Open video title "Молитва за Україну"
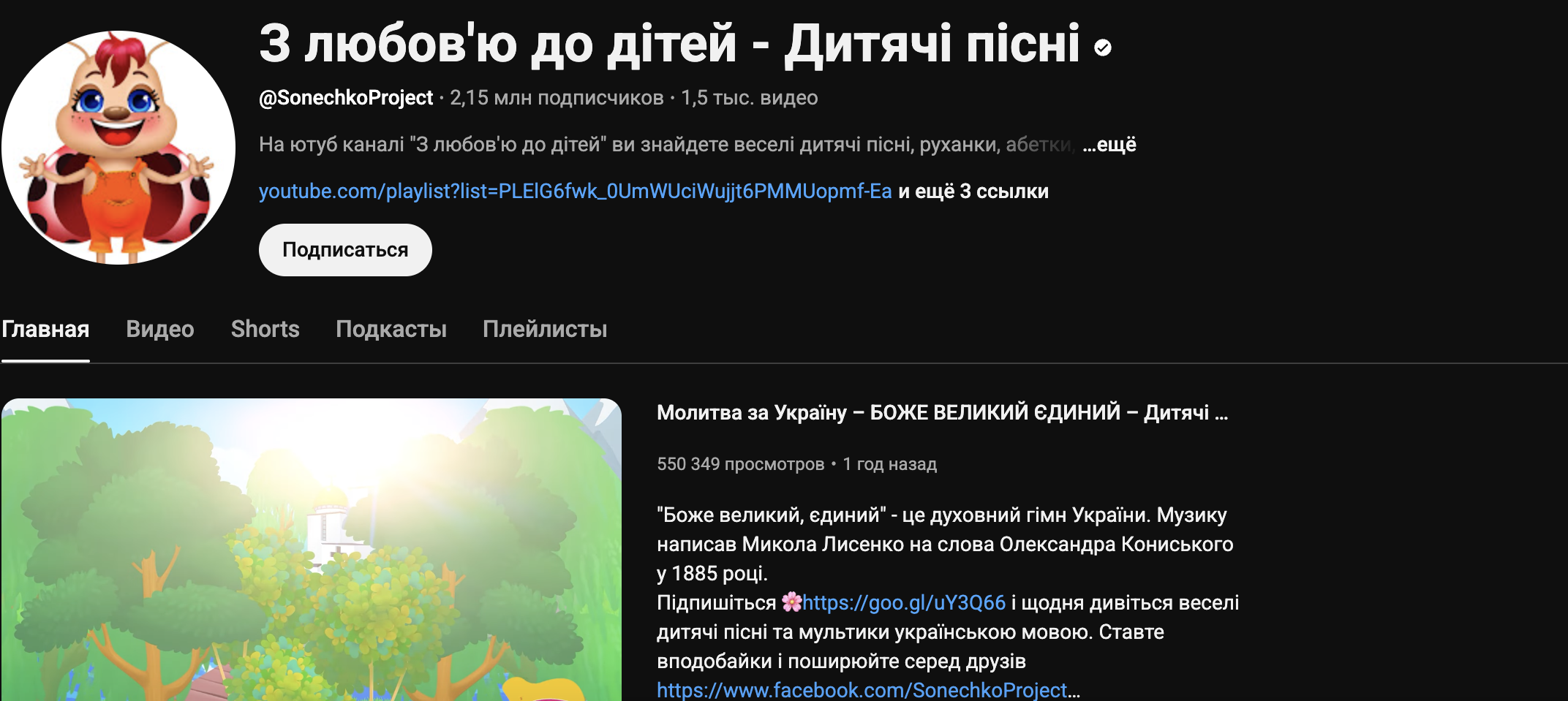The image size is (1568, 701). (x=942, y=413)
